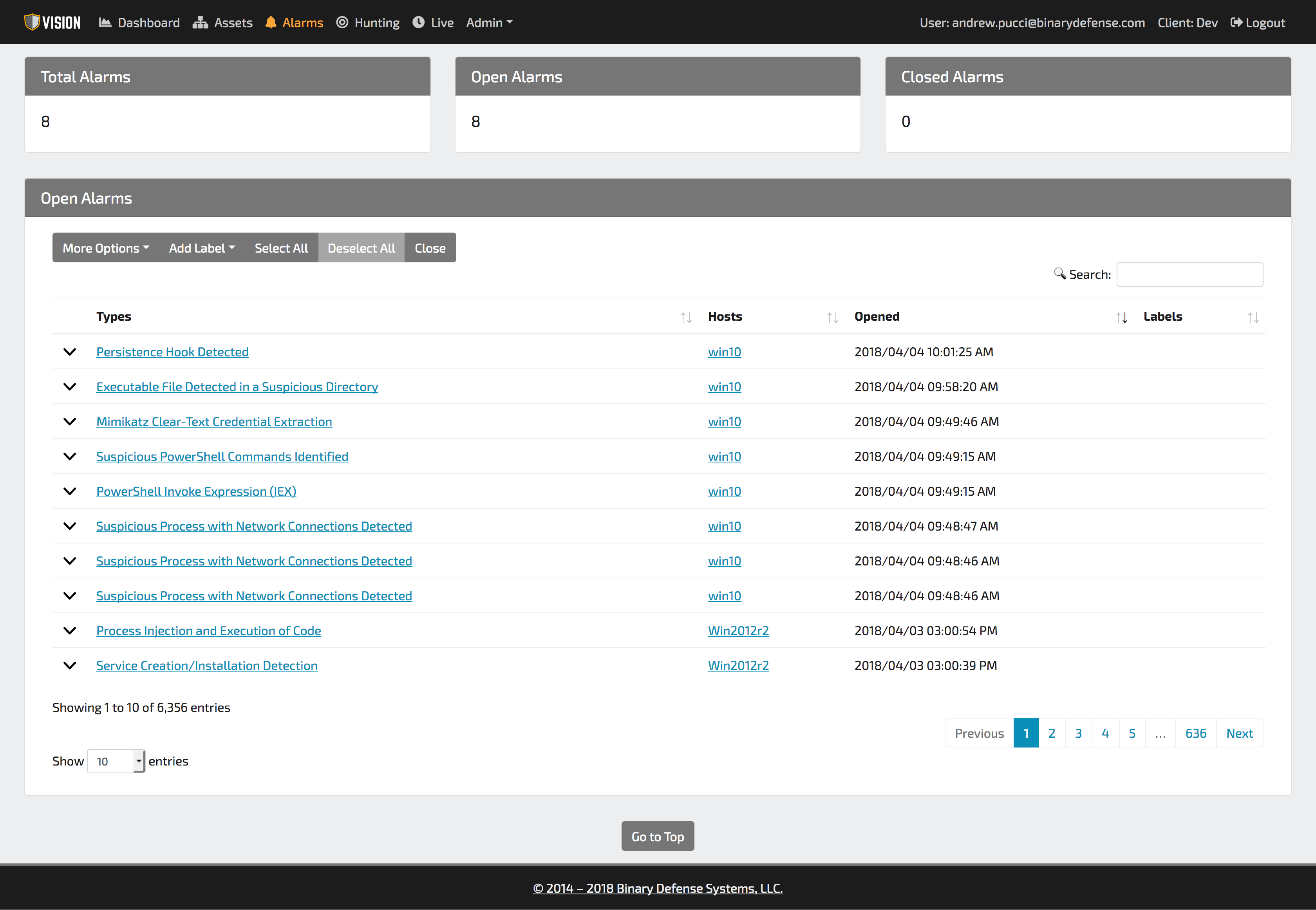Expand the Persistence Hook Detected row
Viewport: 1316px width, 910px height.
point(70,352)
